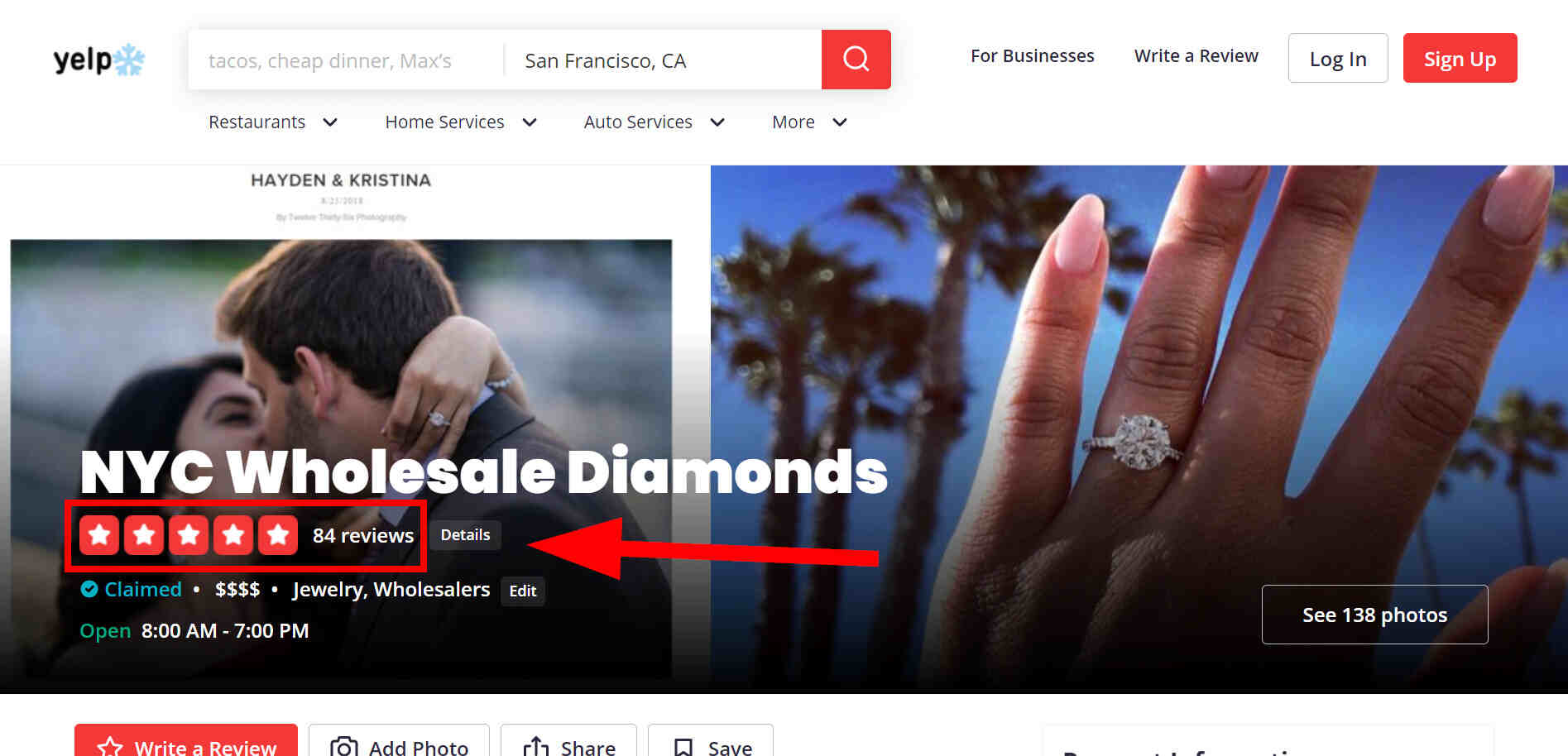This screenshot has width=1568, height=756.
Task: Focus the tacos, cheap dinner search field
Action: 346,60
